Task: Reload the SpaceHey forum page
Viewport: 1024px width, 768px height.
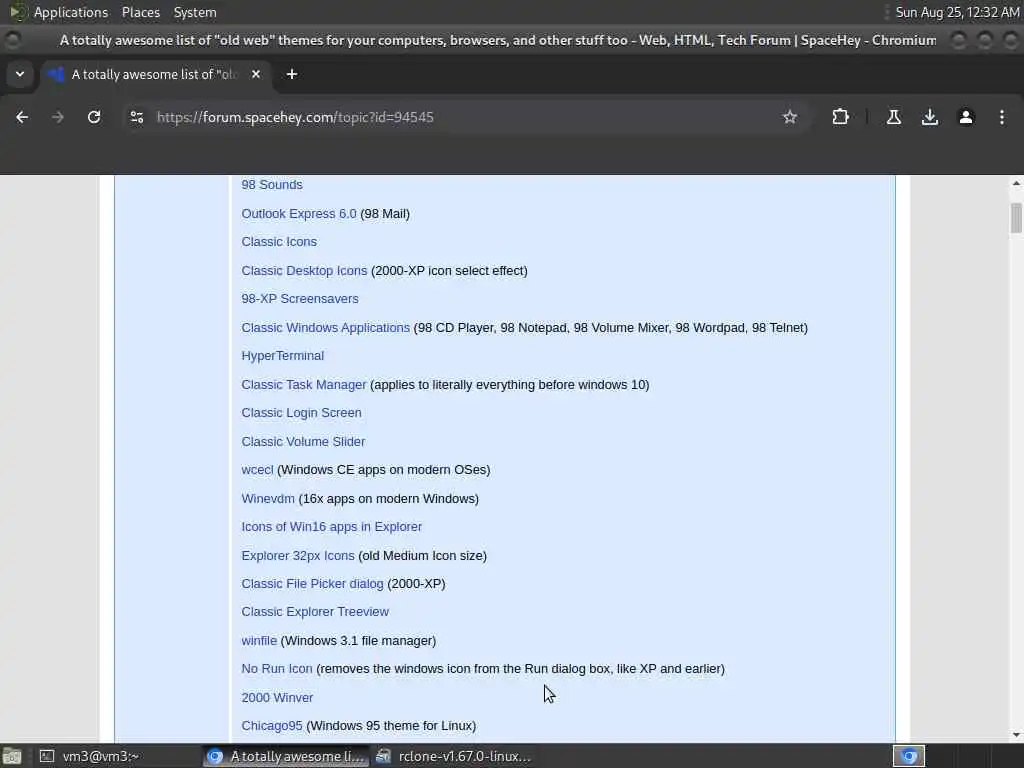Action: point(94,117)
